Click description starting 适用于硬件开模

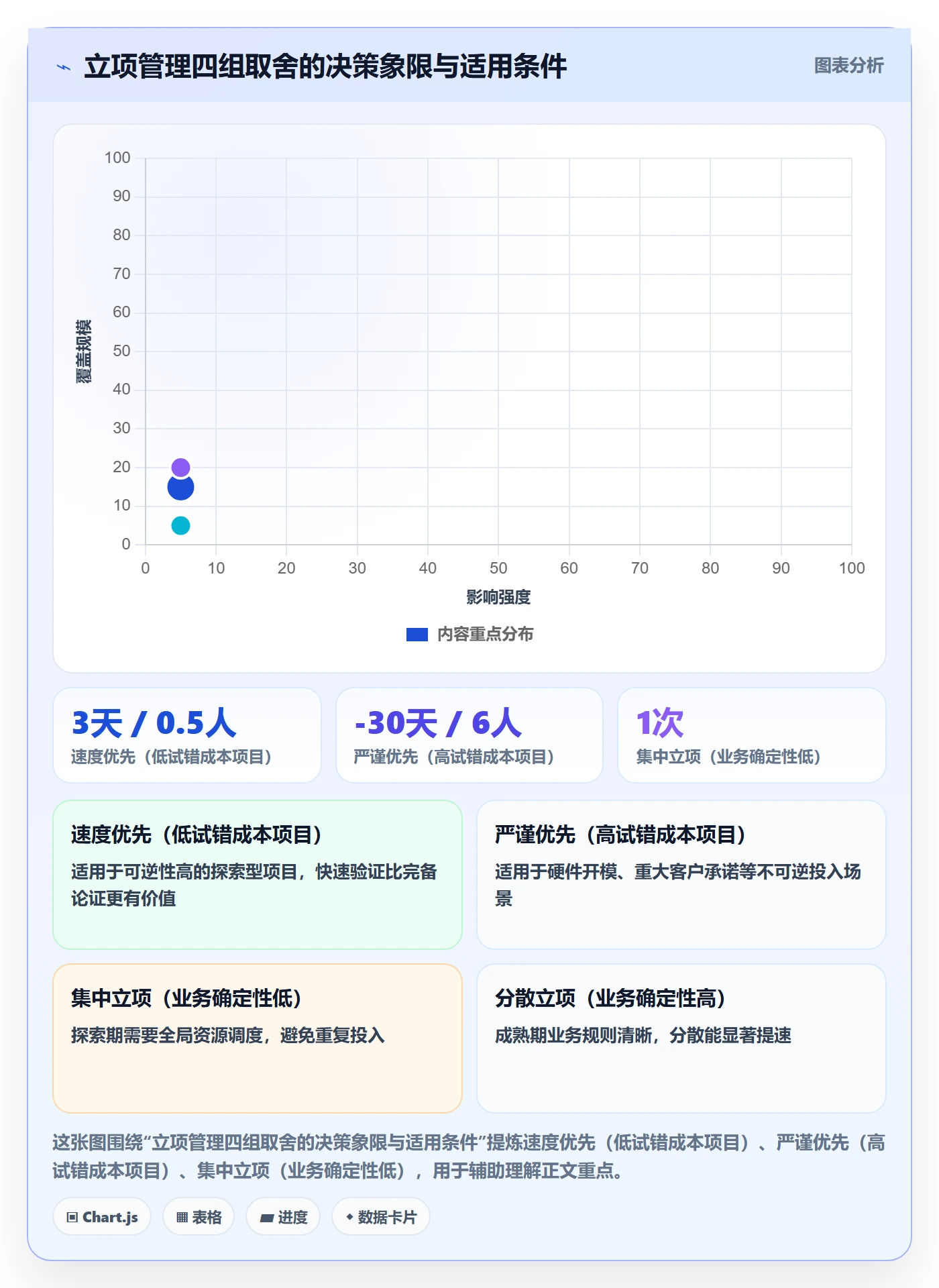(678, 885)
